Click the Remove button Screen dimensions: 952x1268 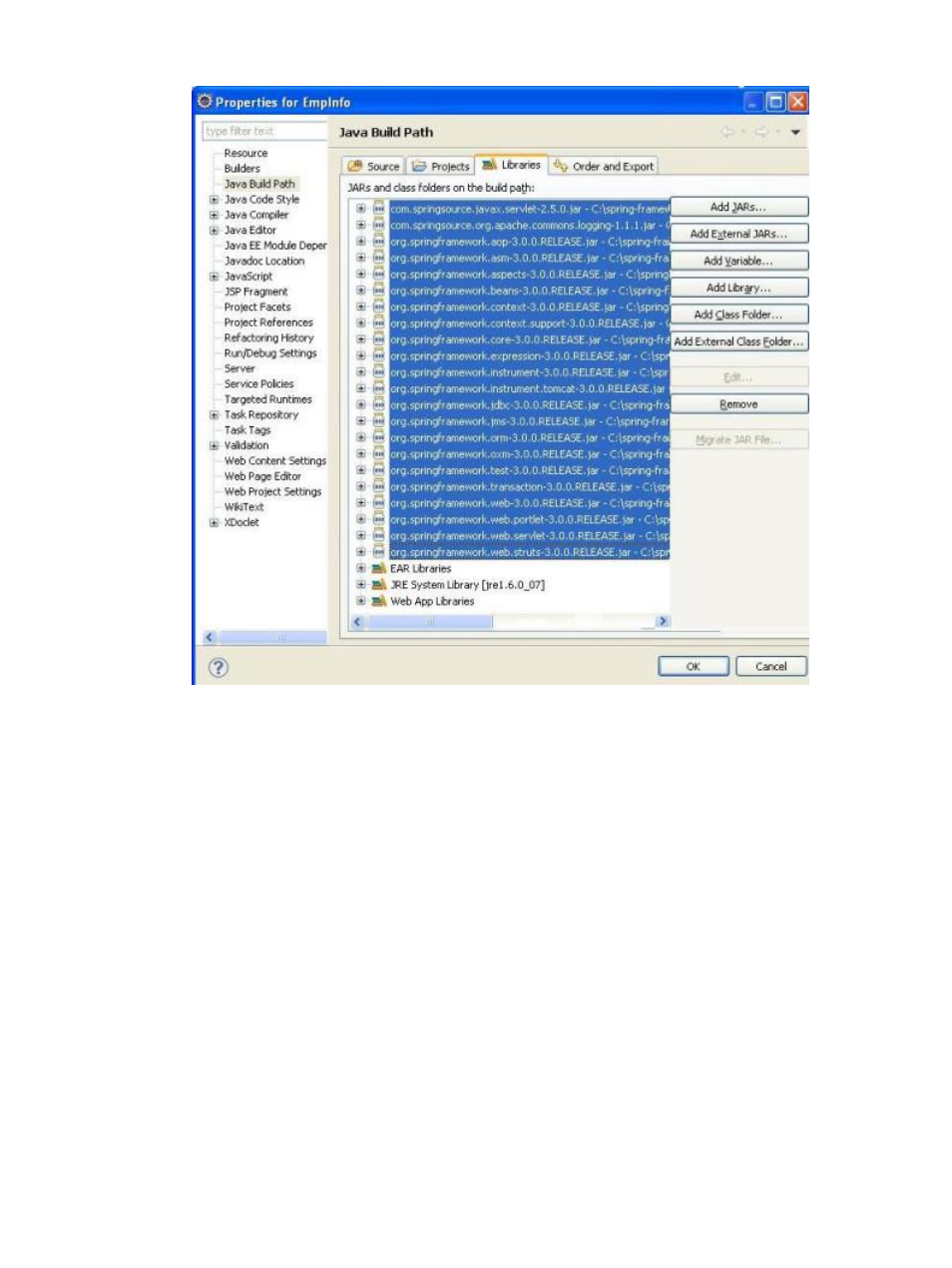click(738, 404)
